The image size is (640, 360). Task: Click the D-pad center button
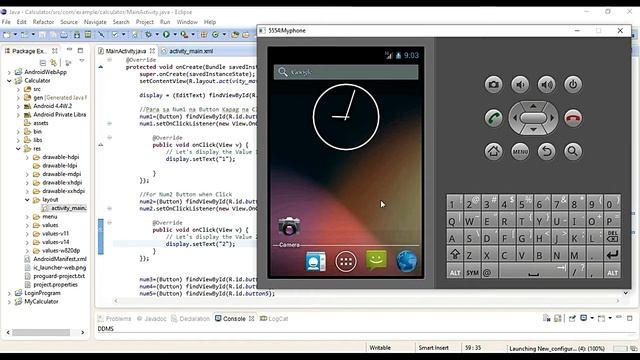[x=533, y=118]
